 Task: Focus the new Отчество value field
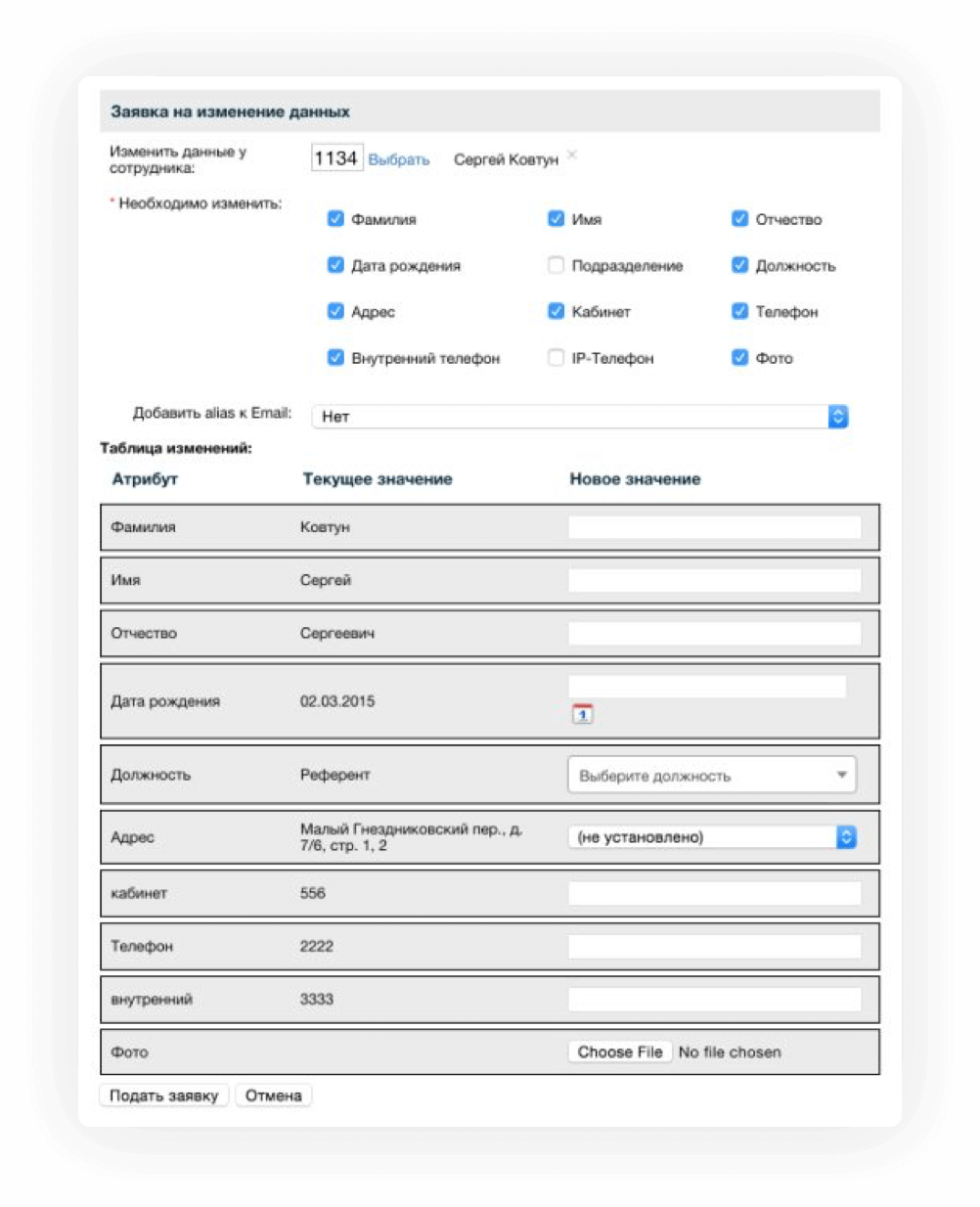tap(714, 634)
